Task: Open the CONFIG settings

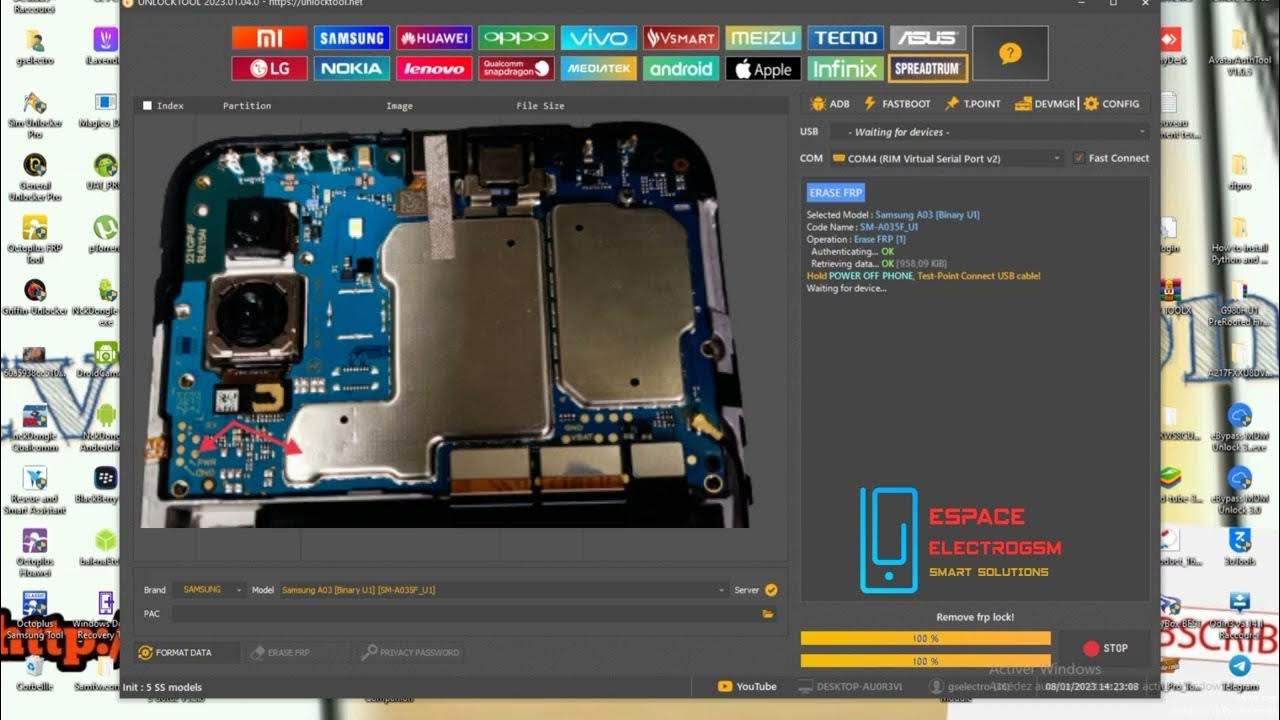Action: point(1111,104)
